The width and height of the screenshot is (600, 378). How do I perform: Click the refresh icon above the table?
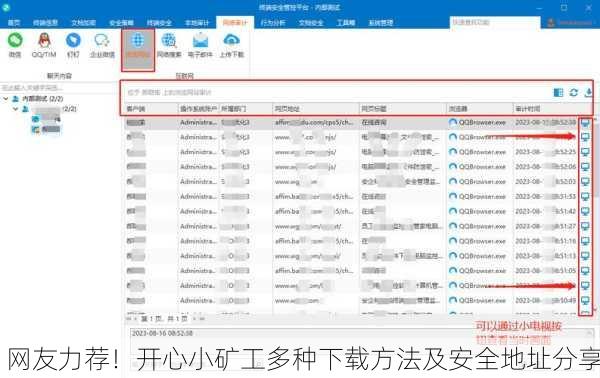pos(573,92)
